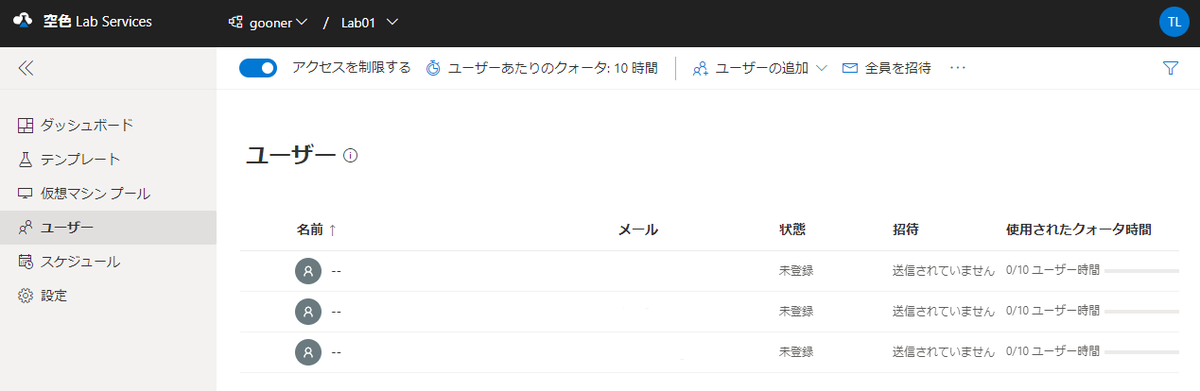Click the virtual machine monitor icon in sidebar
This screenshot has width=1200, height=391.
26,193
